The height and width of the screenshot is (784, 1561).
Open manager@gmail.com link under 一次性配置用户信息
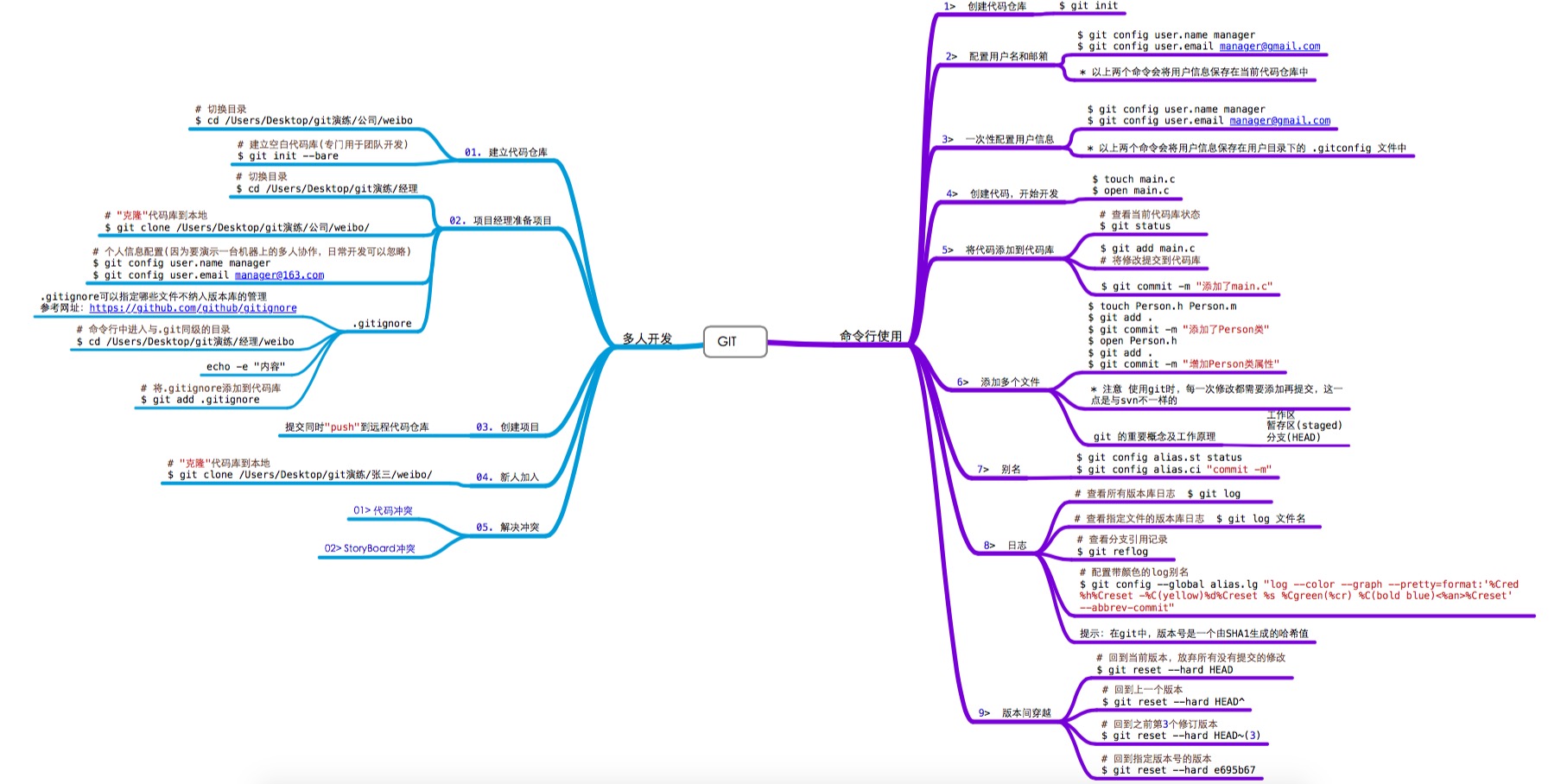1280,120
